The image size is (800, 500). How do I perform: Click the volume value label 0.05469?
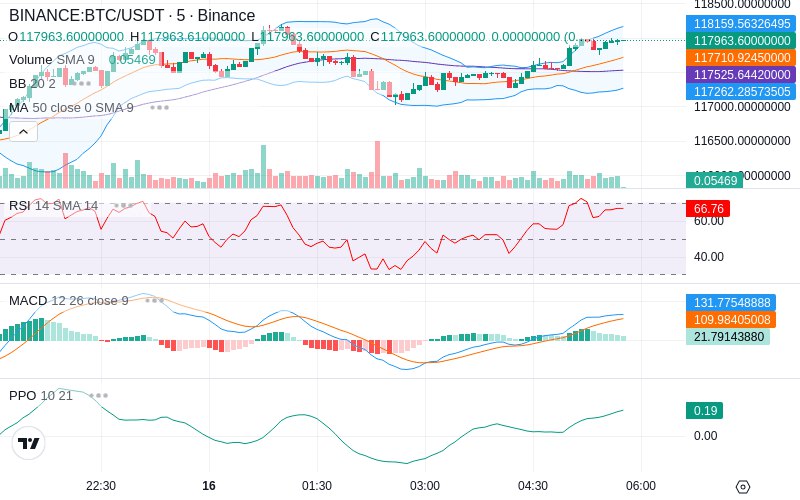coord(715,180)
